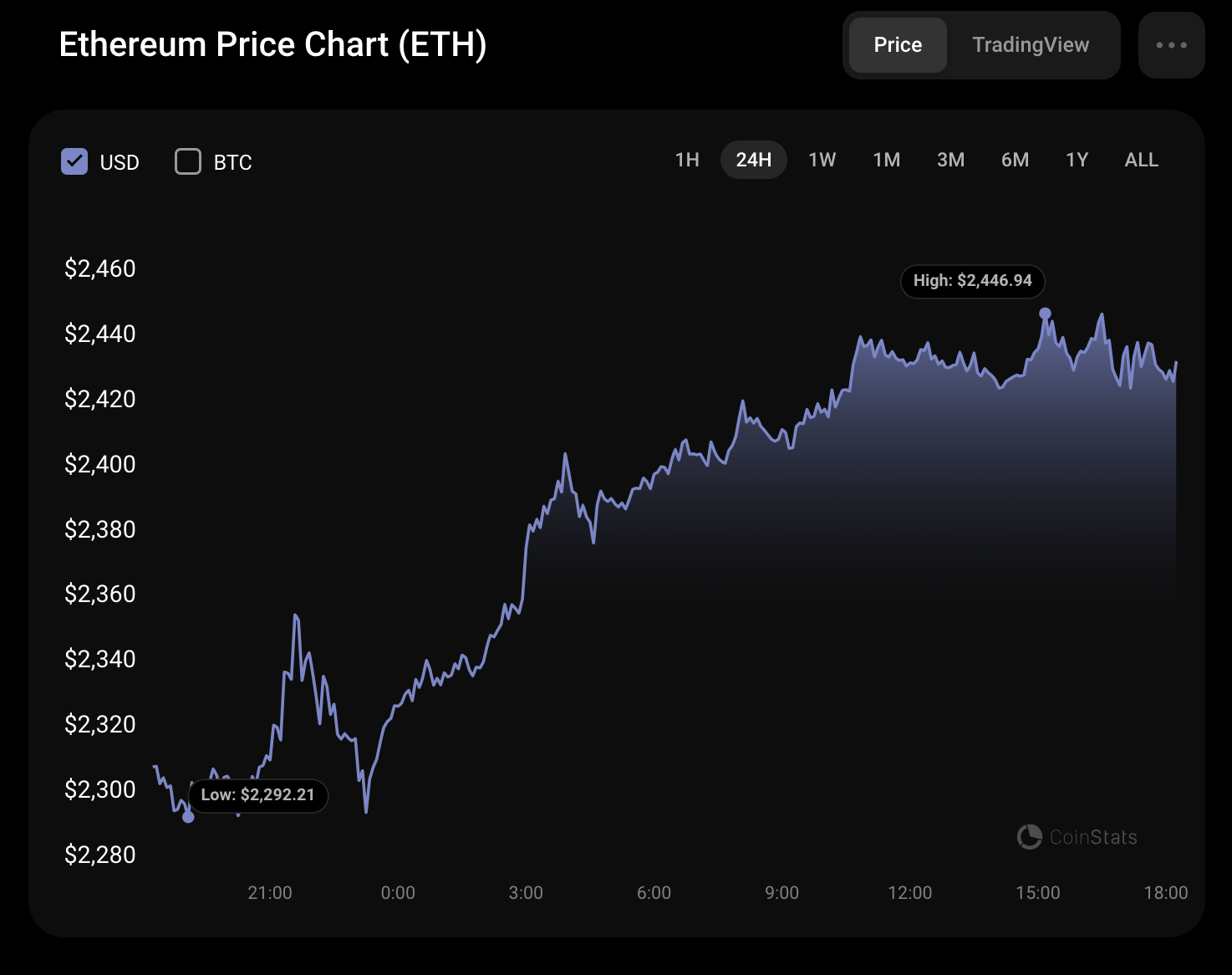Click the High $2,446.94 price label

(972, 282)
